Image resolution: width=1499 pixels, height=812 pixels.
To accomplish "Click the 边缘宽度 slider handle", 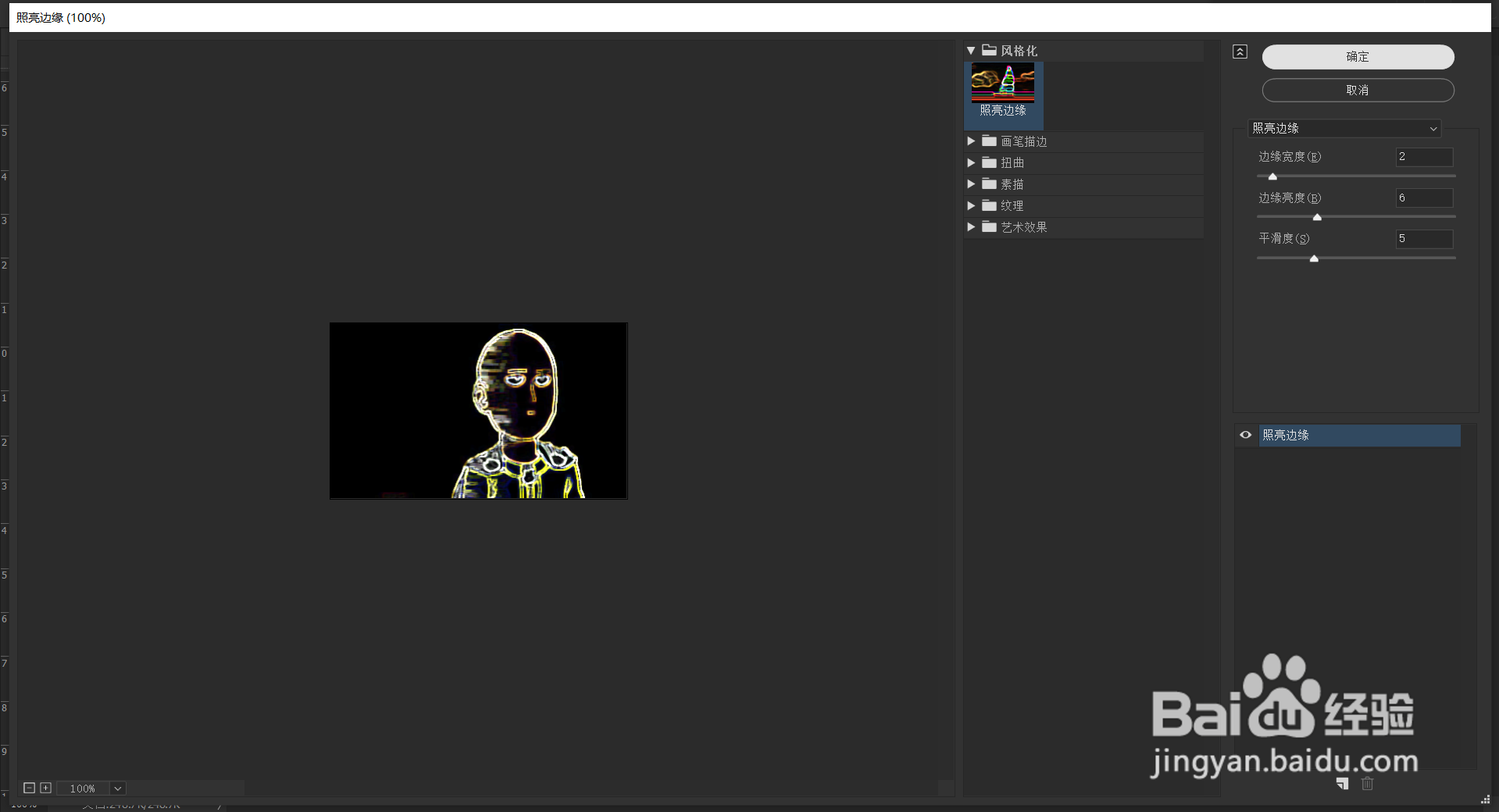I will pos(1272,176).
